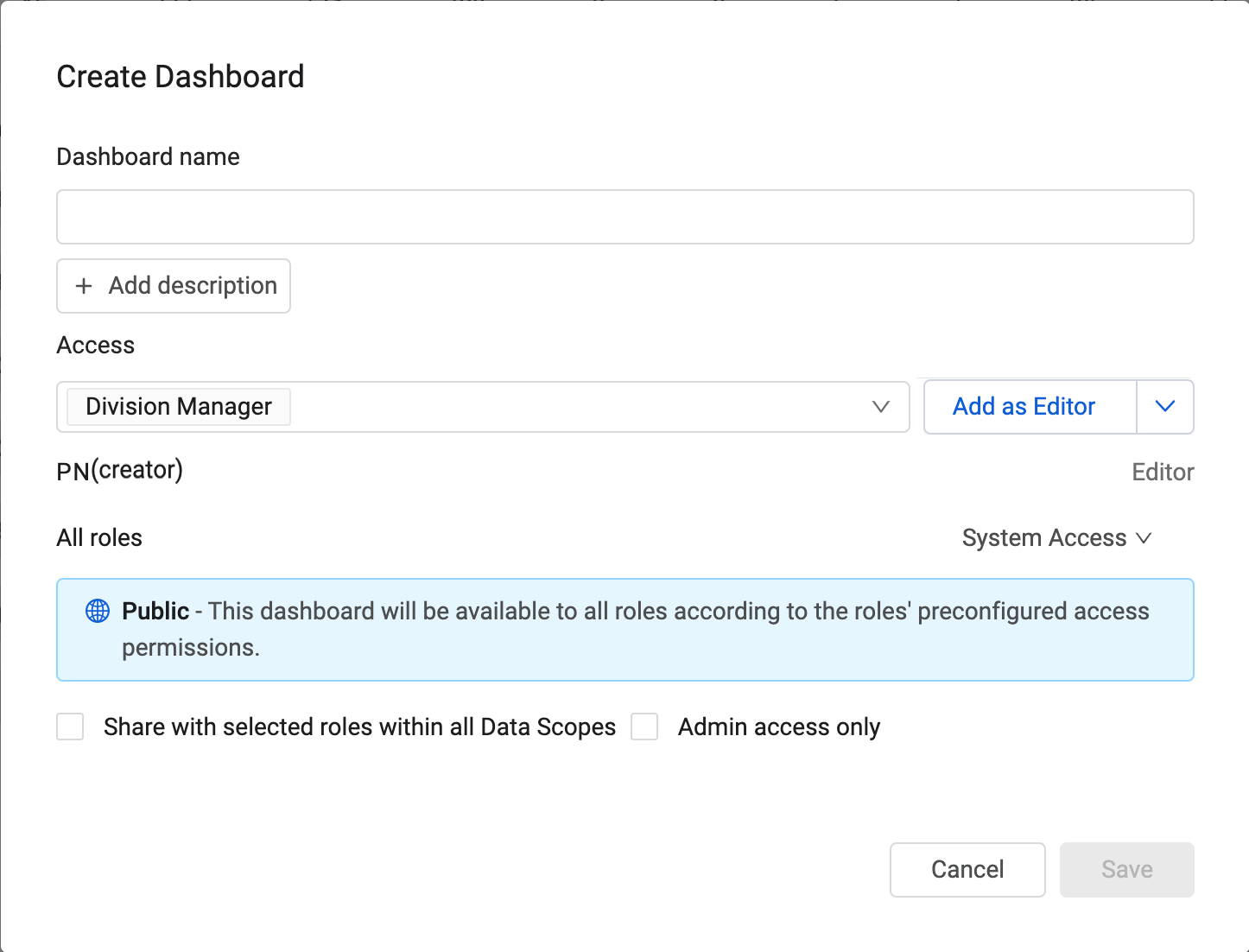This screenshot has height=952, width=1249.
Task: Click the Access section label
Action: click(x=96, y=346)
